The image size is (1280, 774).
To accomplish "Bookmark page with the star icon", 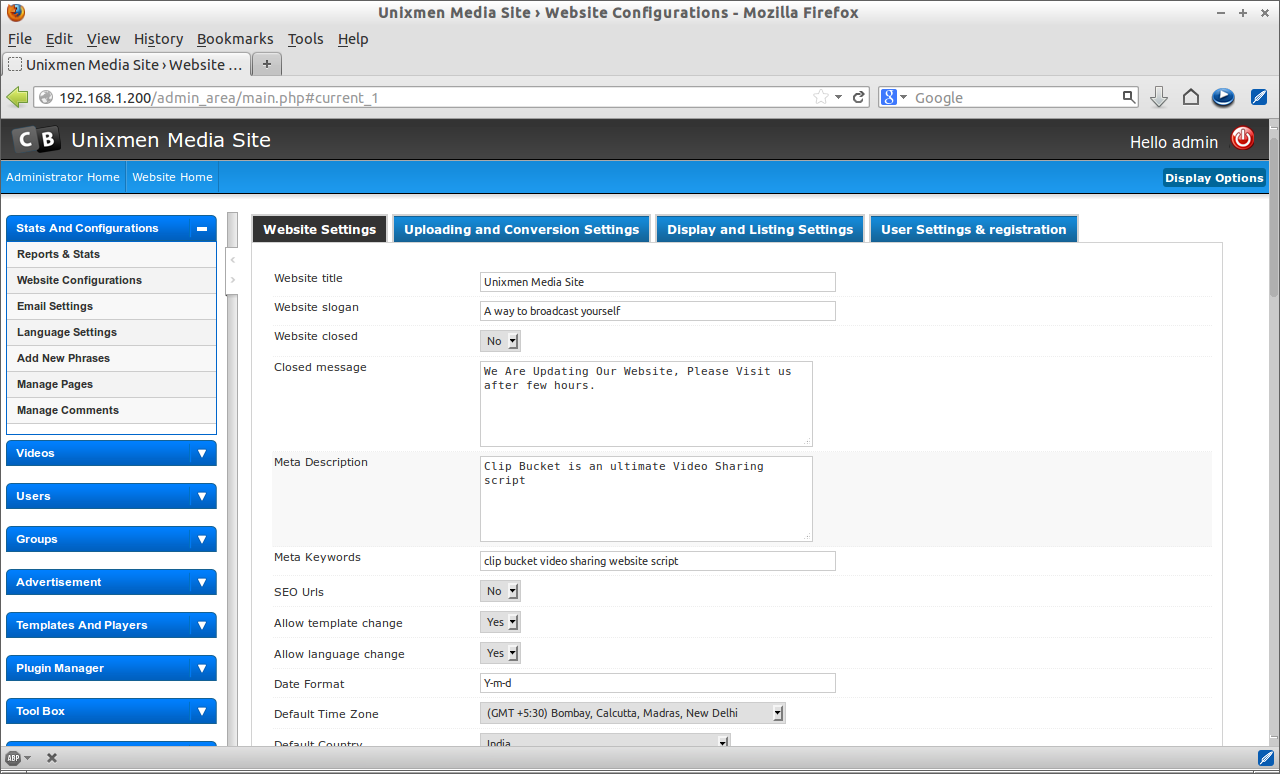I will click(x=821, y=97).
